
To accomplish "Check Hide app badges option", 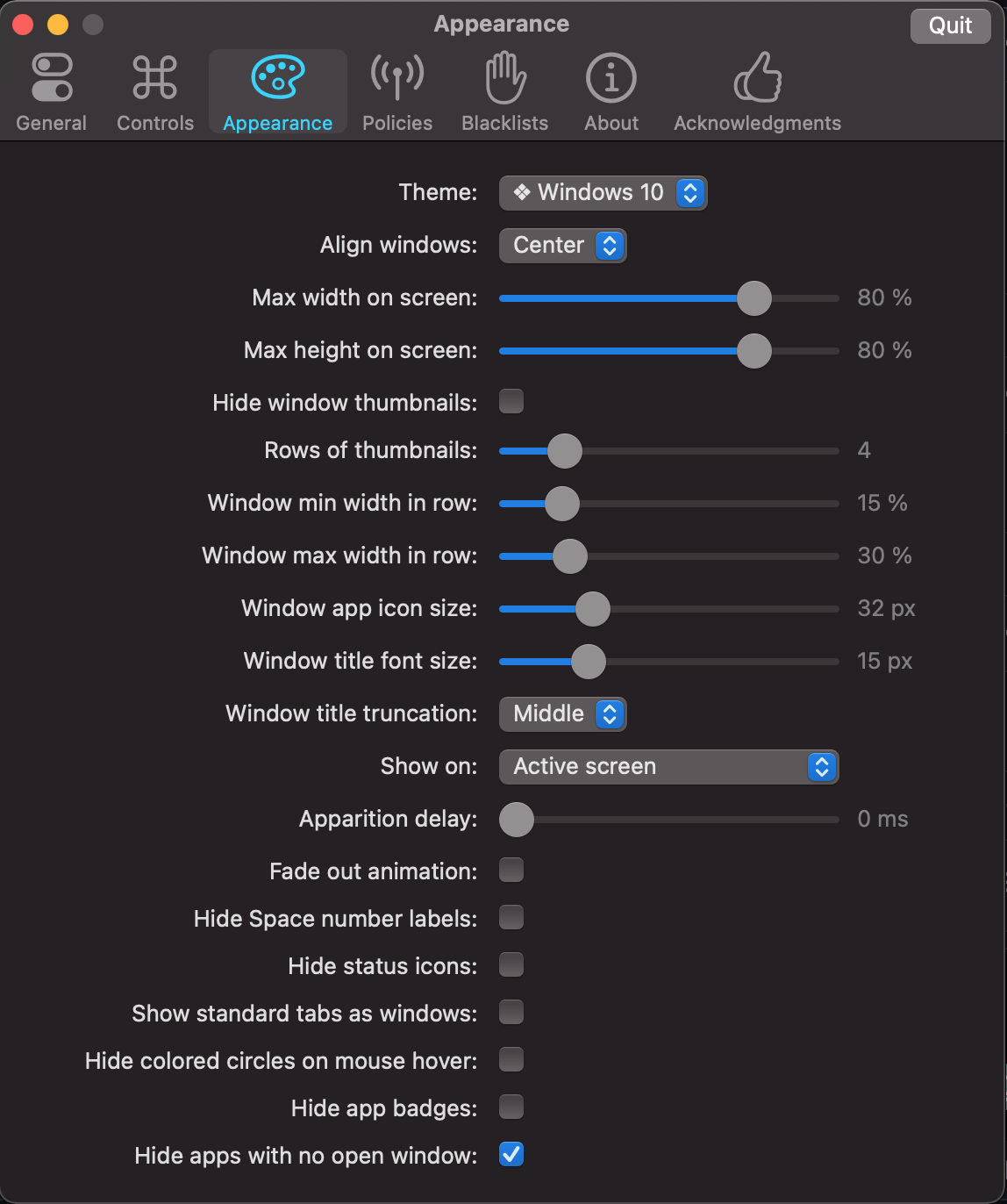I will (511, 1107).
